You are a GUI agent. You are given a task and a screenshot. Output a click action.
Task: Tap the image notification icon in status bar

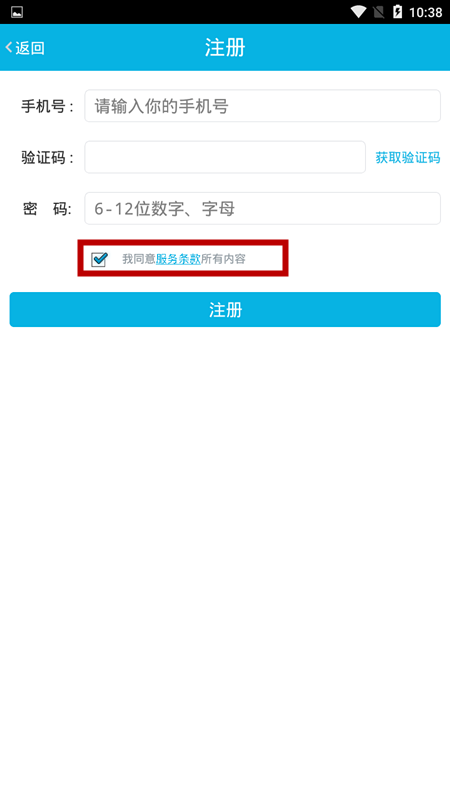(17, 12)
